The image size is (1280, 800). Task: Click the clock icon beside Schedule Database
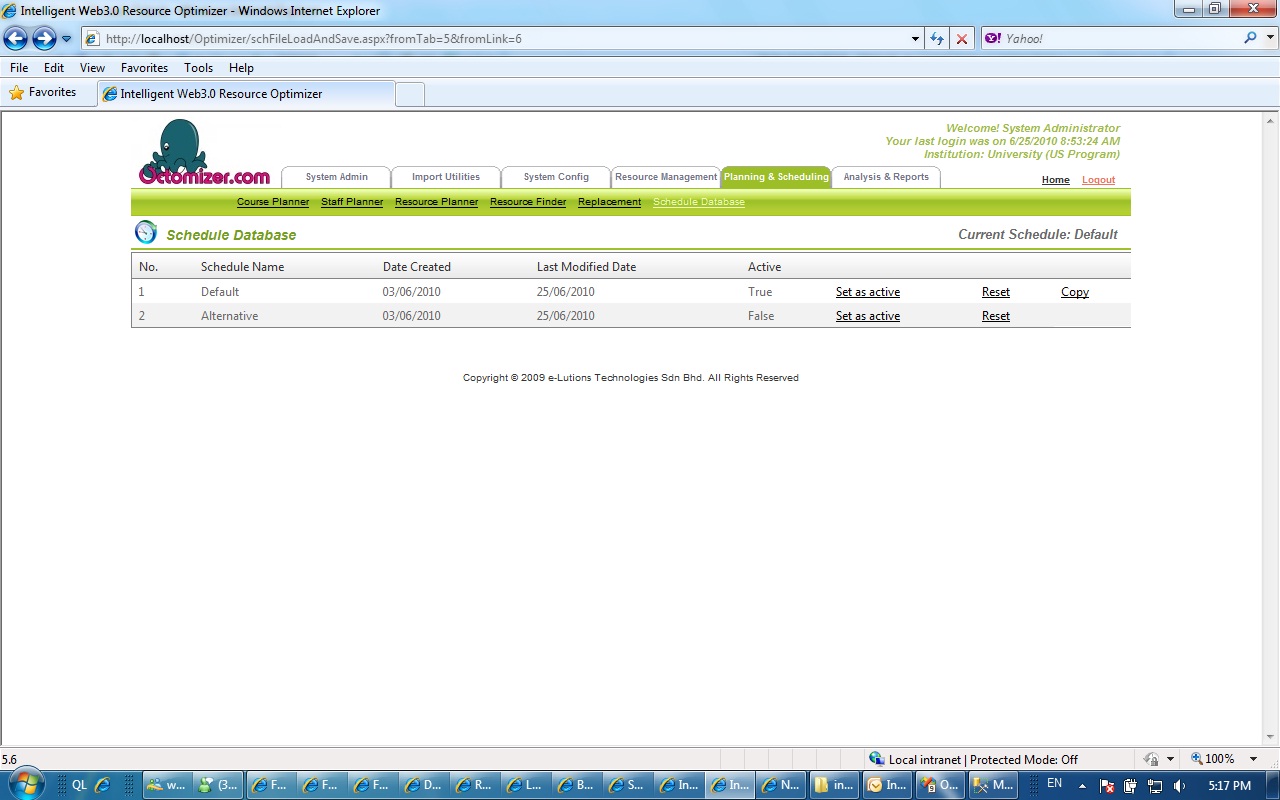coord(146,232)
